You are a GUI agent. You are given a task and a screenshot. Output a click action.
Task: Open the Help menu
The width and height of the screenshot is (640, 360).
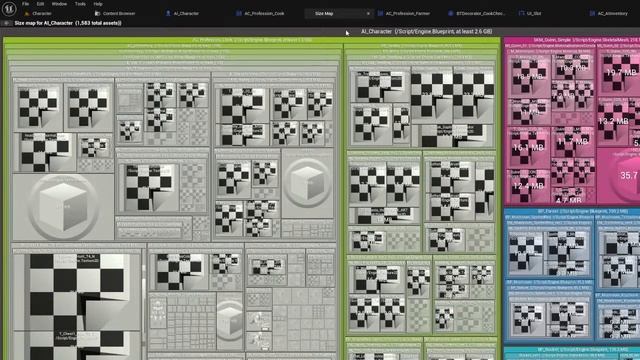[x=98, y=4]
